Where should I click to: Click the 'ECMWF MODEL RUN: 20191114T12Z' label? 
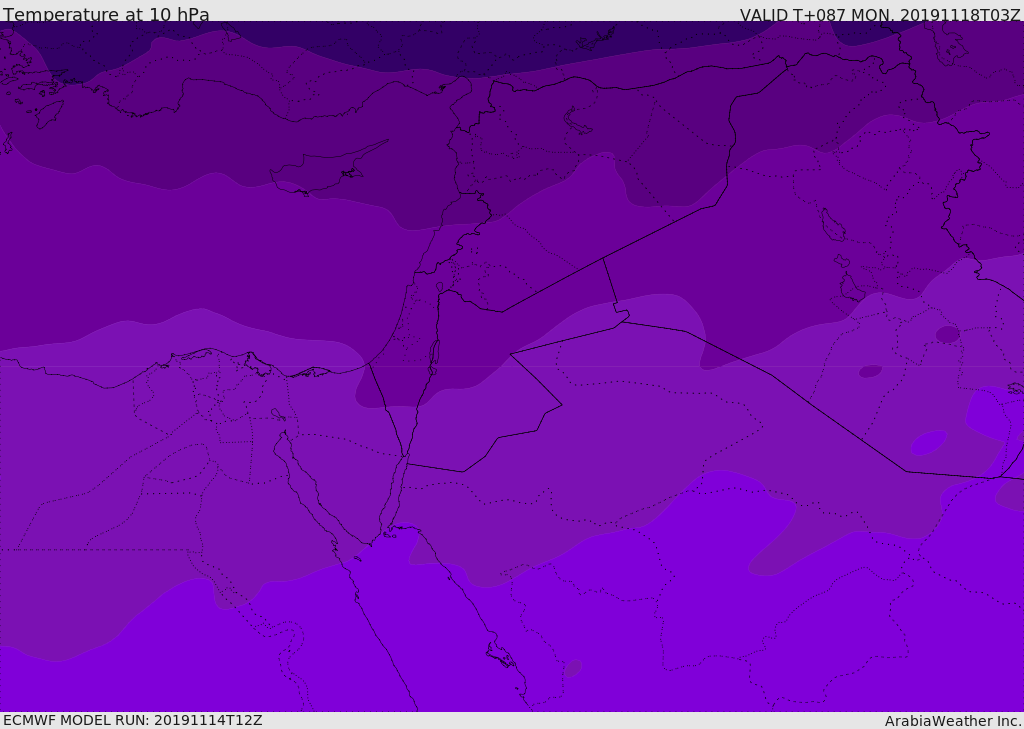tap(133, 720)
